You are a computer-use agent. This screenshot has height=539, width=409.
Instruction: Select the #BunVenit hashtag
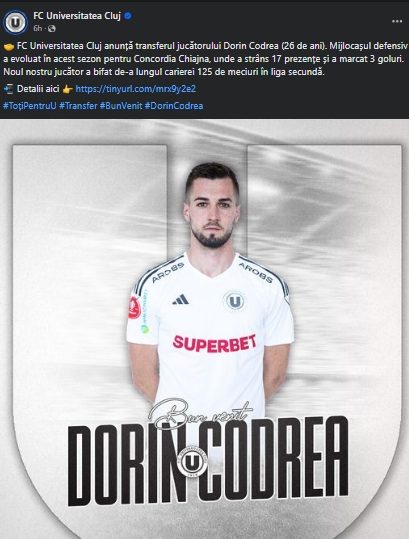[121, 106]
